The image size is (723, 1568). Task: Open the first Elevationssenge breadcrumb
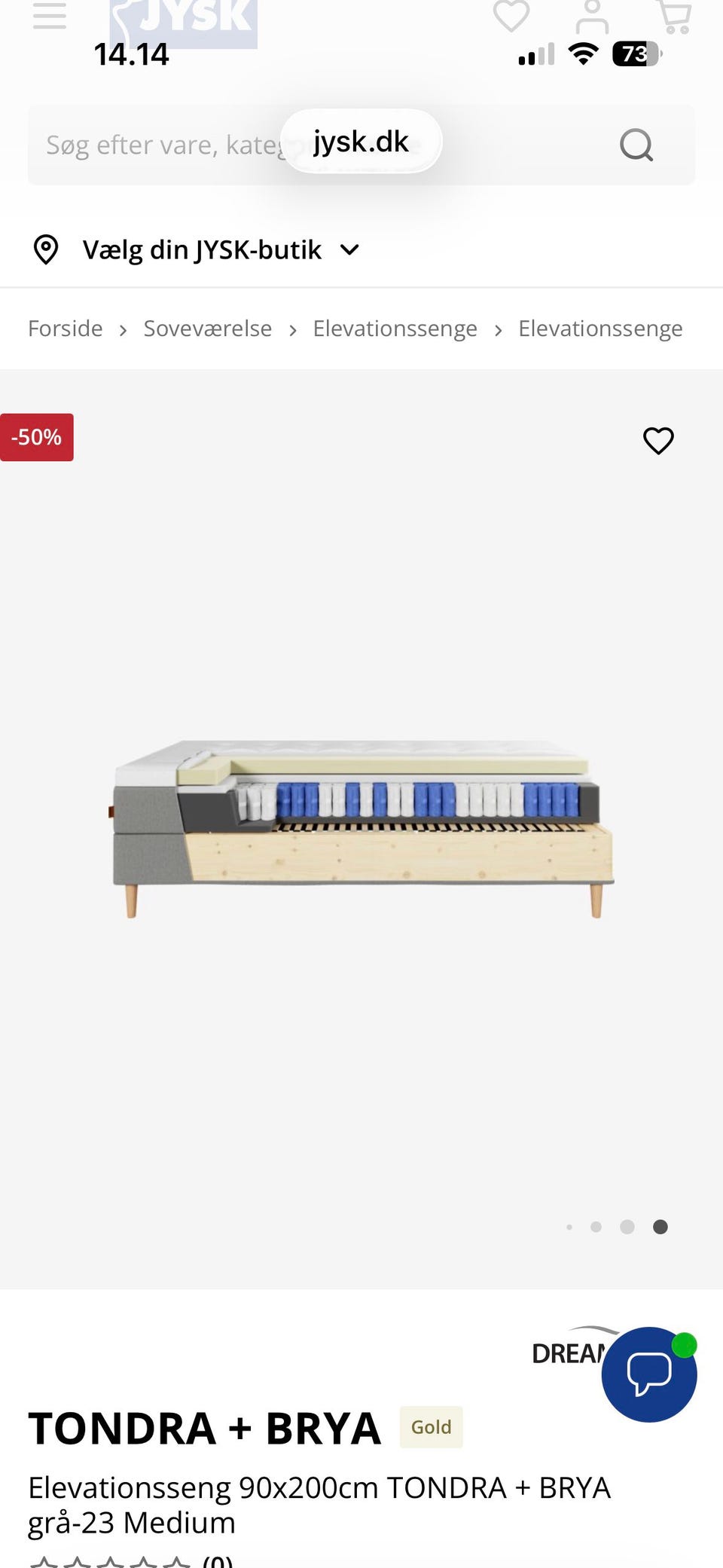(x=395, y=329)
